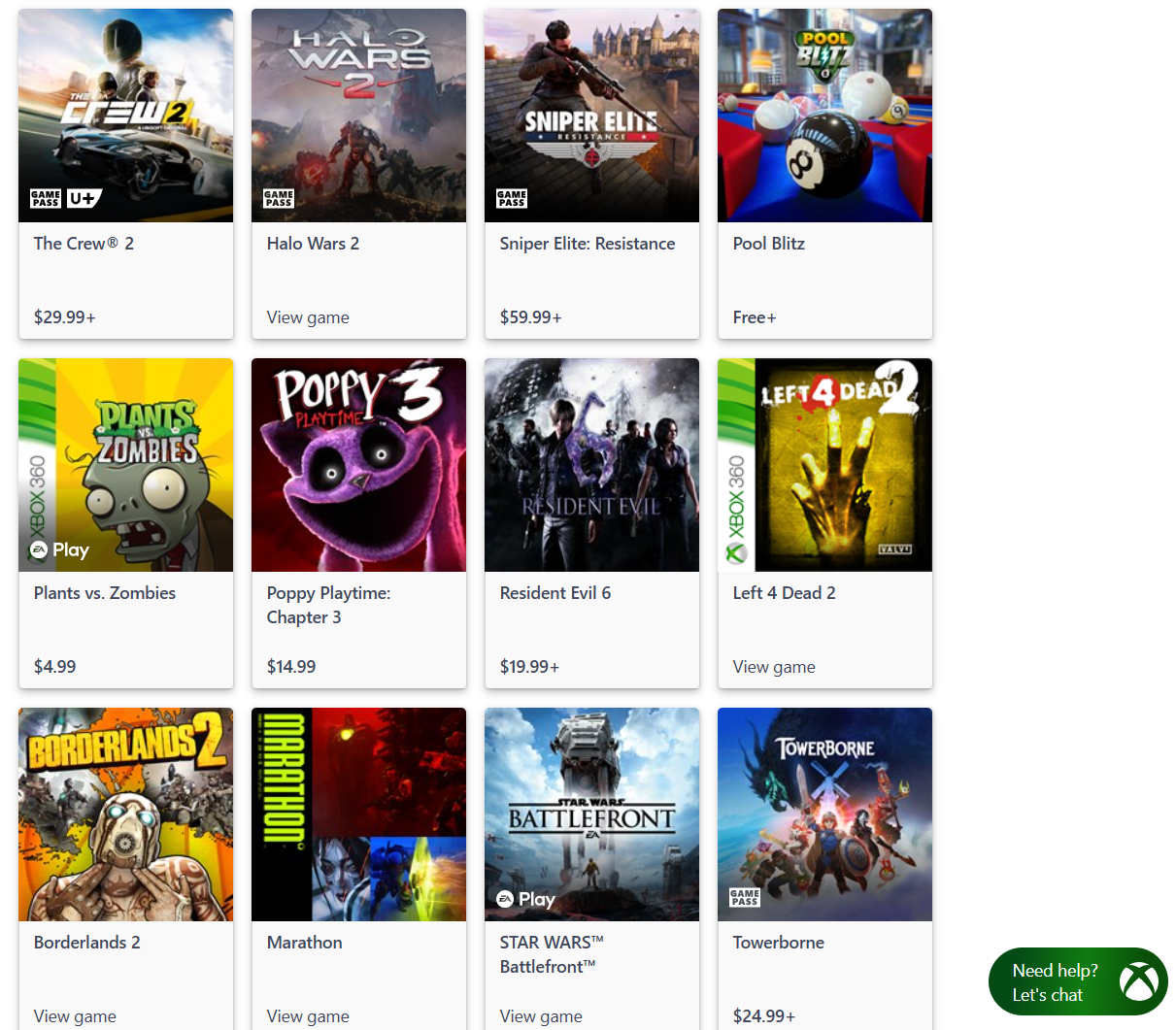Click Halo Wars 2 title link

313,244
